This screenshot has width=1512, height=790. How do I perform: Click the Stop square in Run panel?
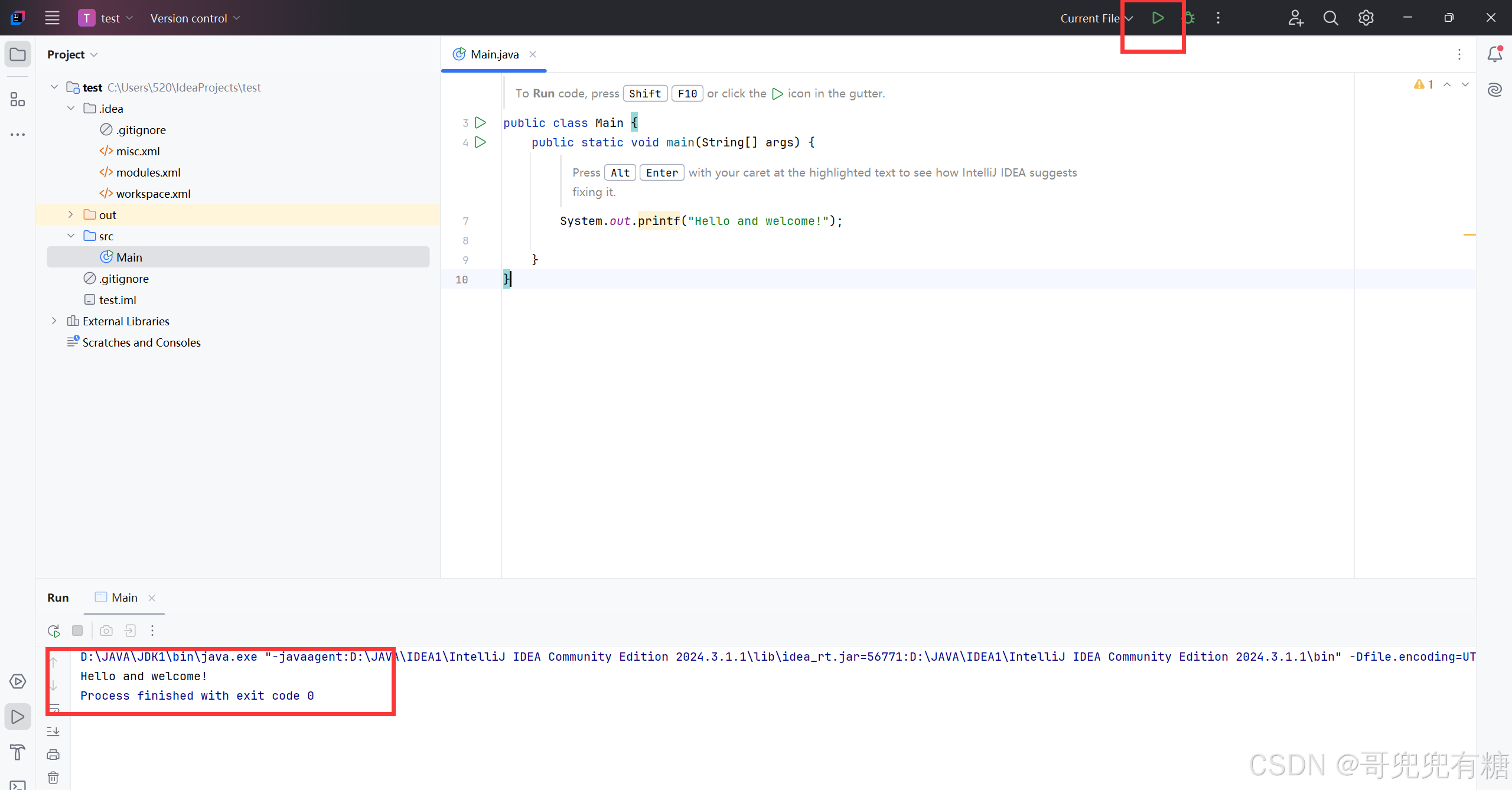click(77, 631)
